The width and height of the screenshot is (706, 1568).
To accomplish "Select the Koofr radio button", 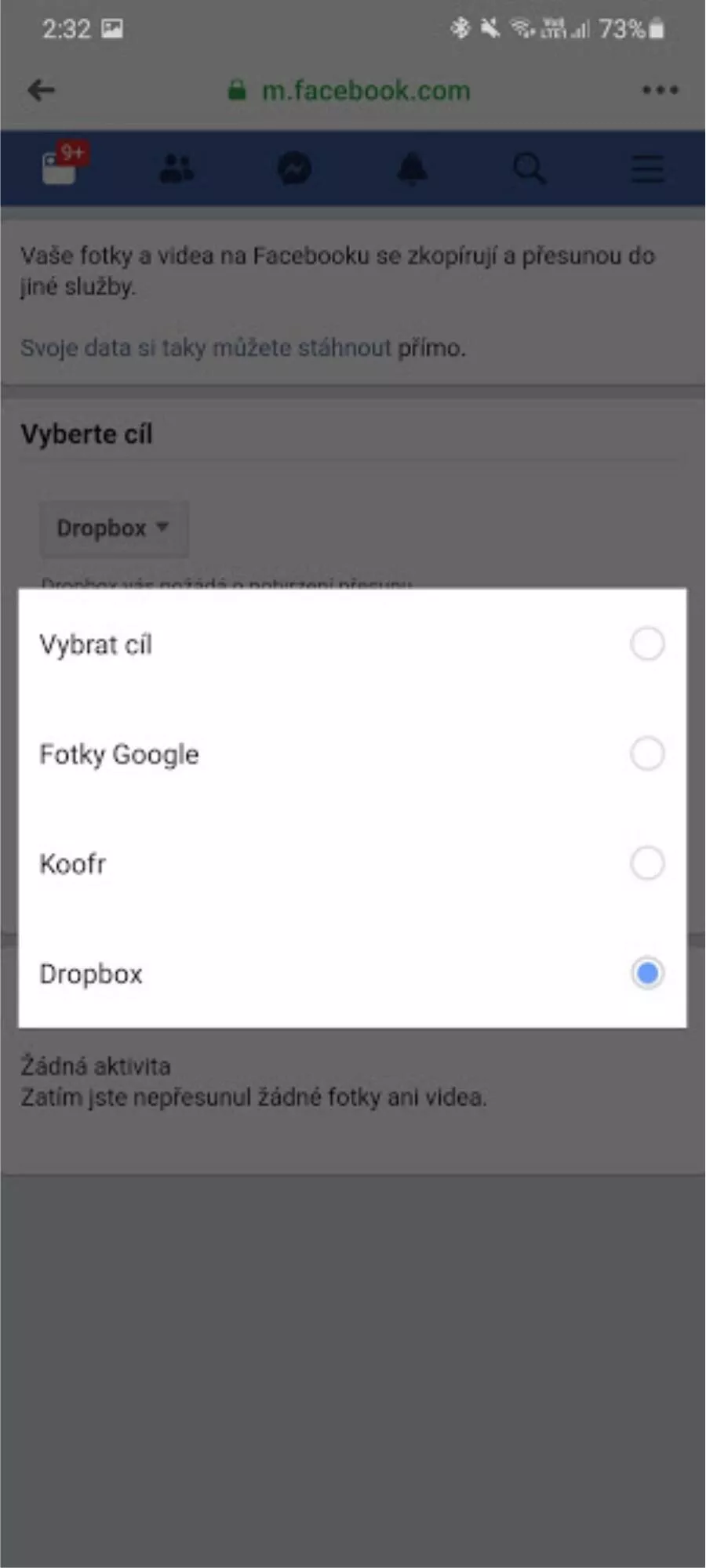I will pos(647,864).
